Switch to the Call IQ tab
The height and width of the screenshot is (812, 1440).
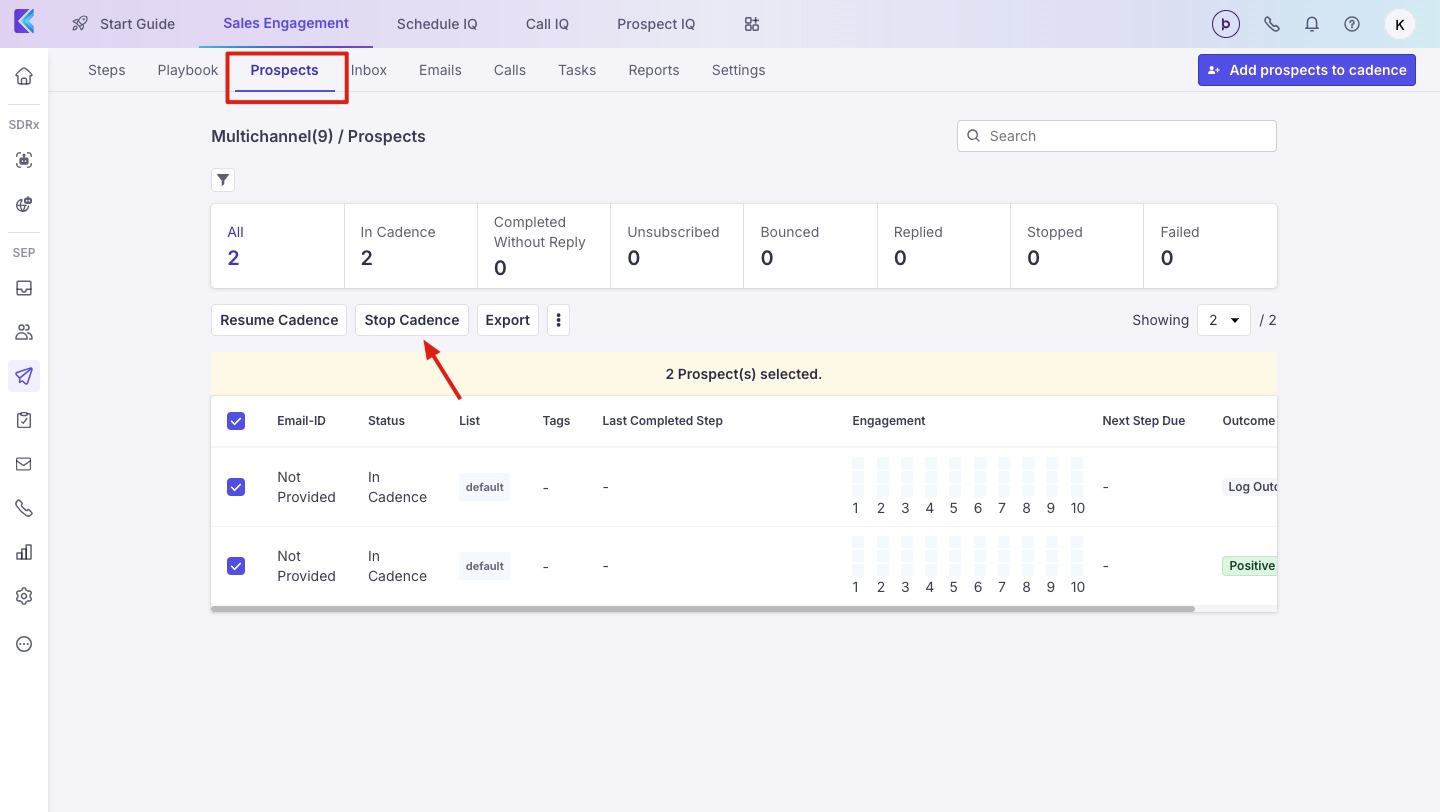547,24
